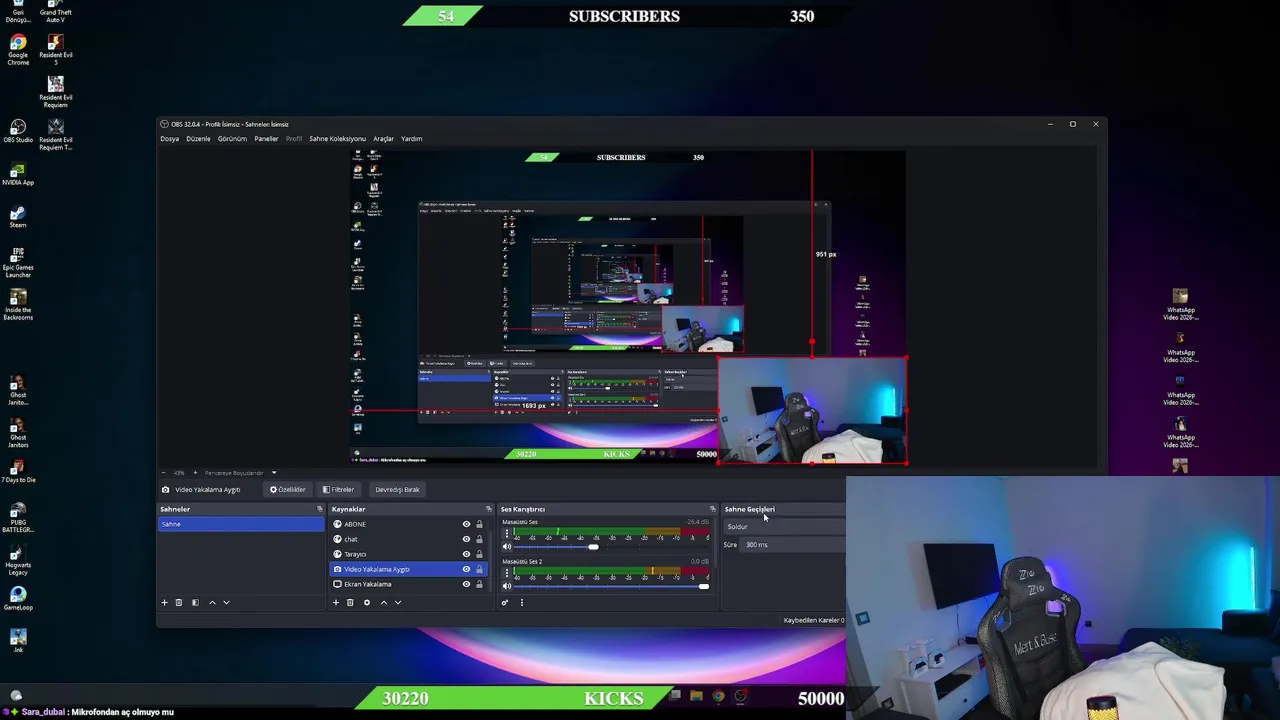1280x720 pixels.
Task: Select Jnk desktop icon
Action: coord(18,641)
